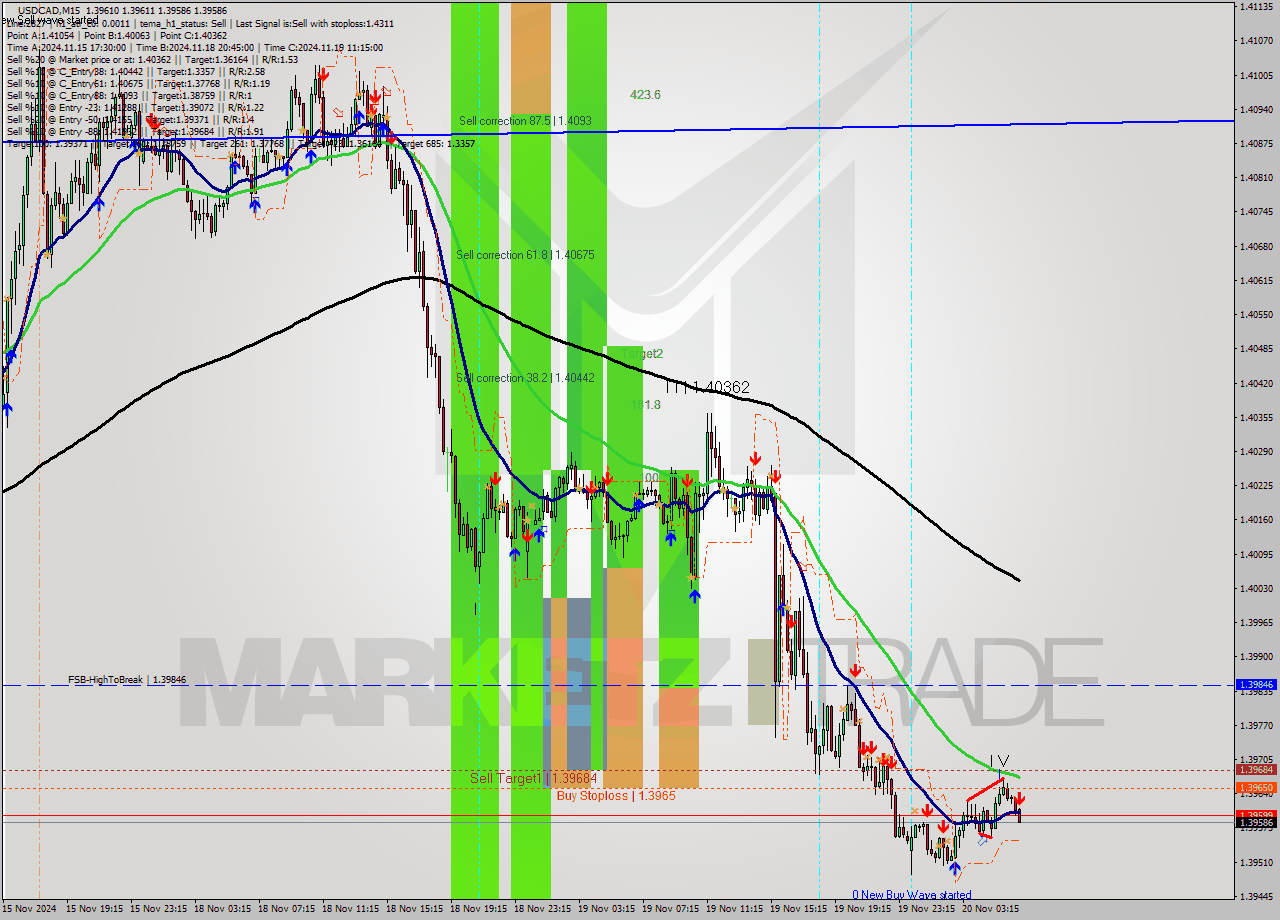Click the '19 Nov 03:15' time axis label
1280x920 pixels.
point(607,909)
